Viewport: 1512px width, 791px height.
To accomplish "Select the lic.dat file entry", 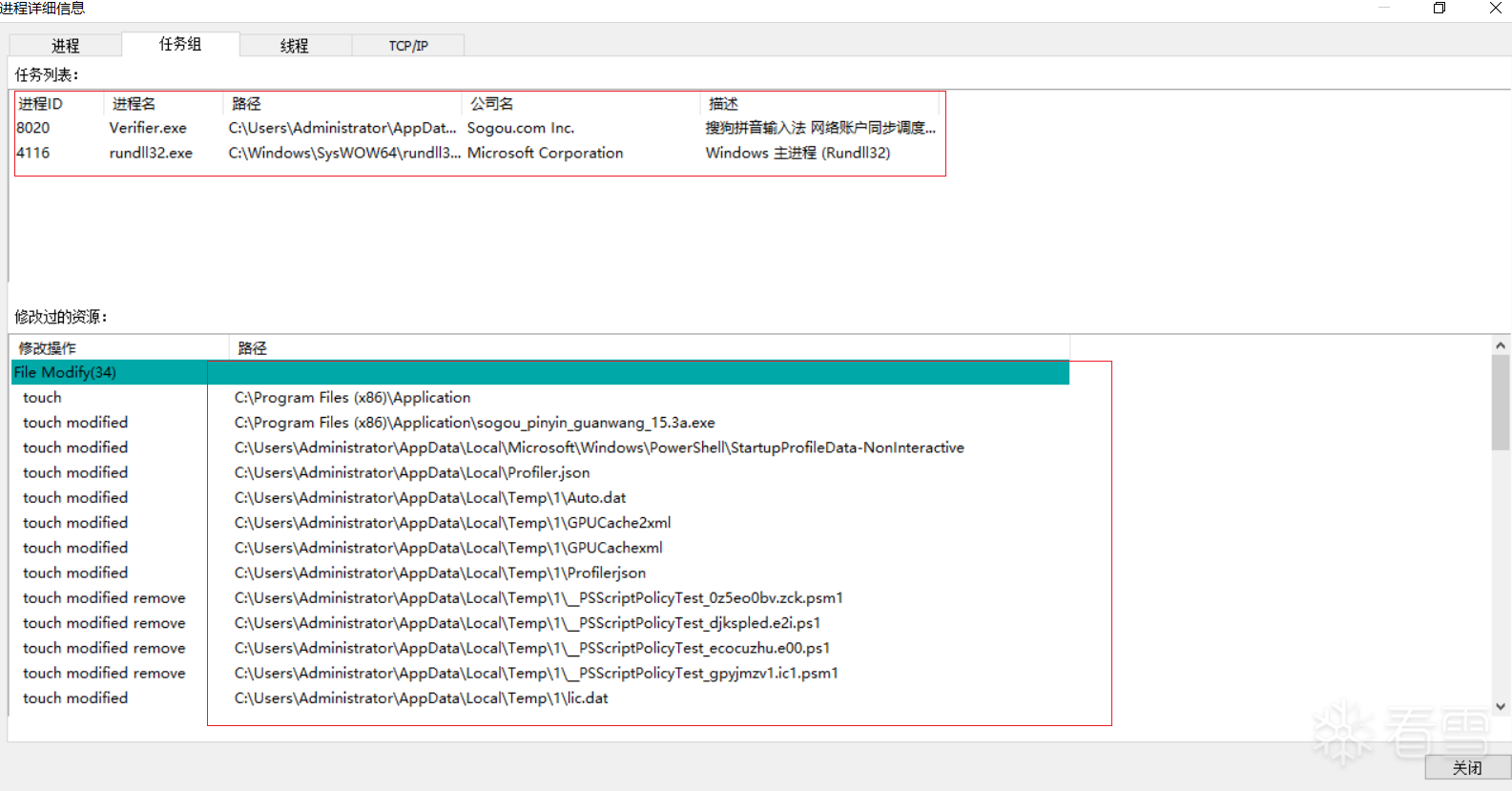I will pos(421,698).
